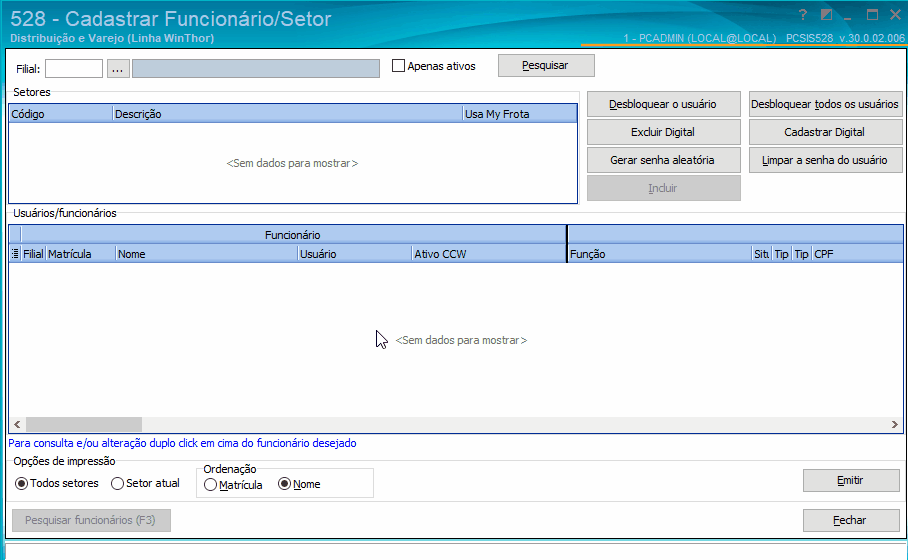Click the Excluir Digital button

pos(664,132)
